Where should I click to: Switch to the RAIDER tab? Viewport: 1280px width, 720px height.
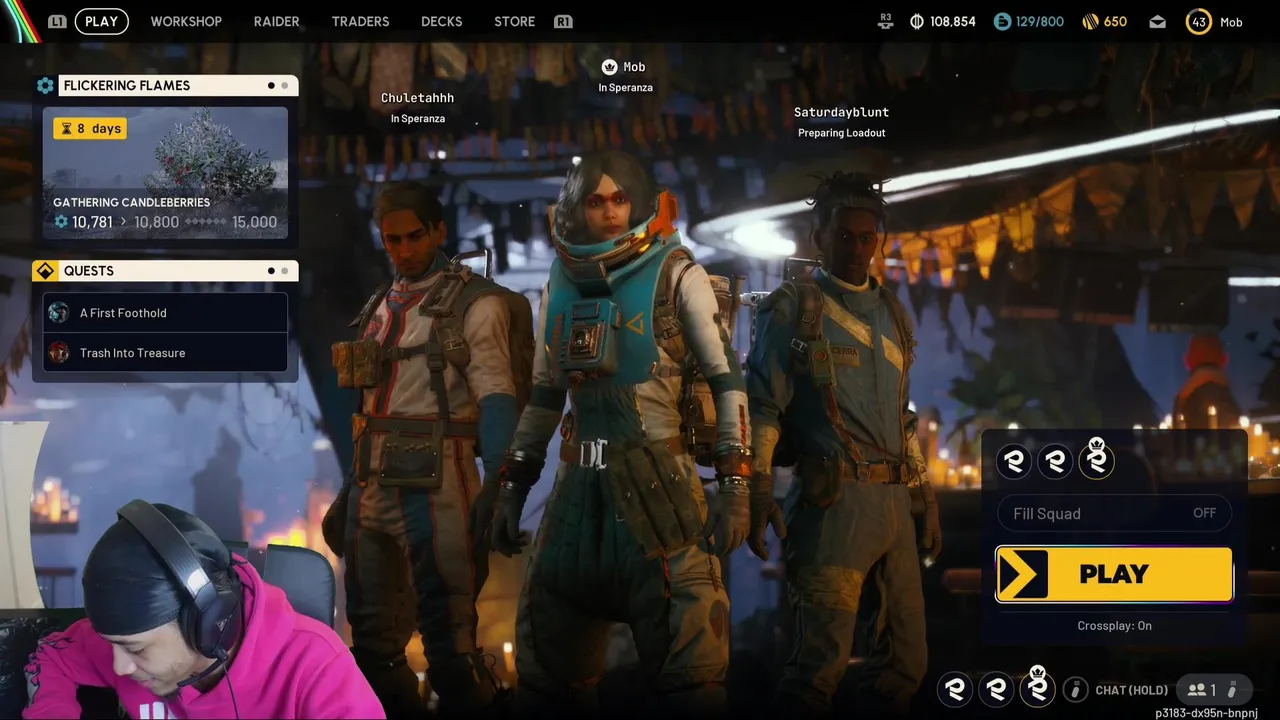(x=277, y=21)
